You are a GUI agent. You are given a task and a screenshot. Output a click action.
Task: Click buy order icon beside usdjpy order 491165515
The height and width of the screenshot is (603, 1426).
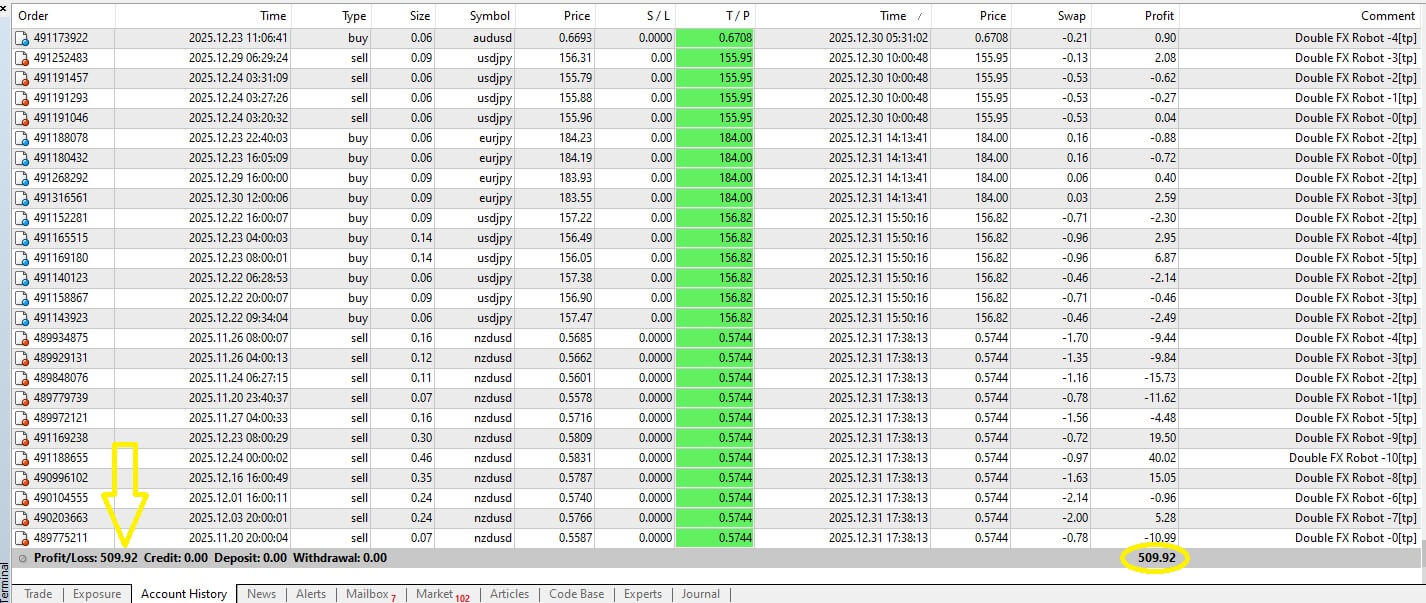(x=22, y=238)
